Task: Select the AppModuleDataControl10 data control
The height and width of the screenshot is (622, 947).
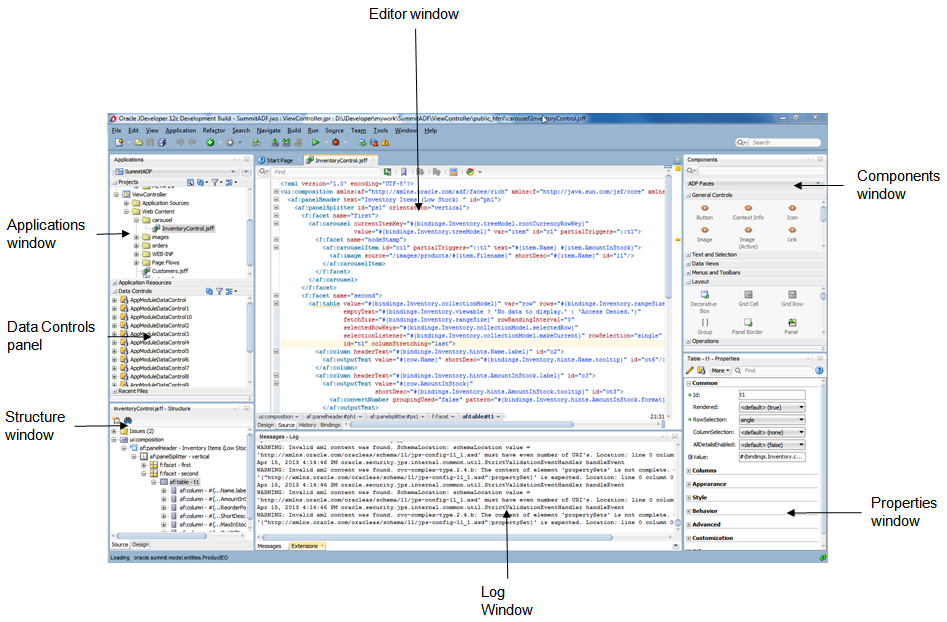Action: coord(161,317)
